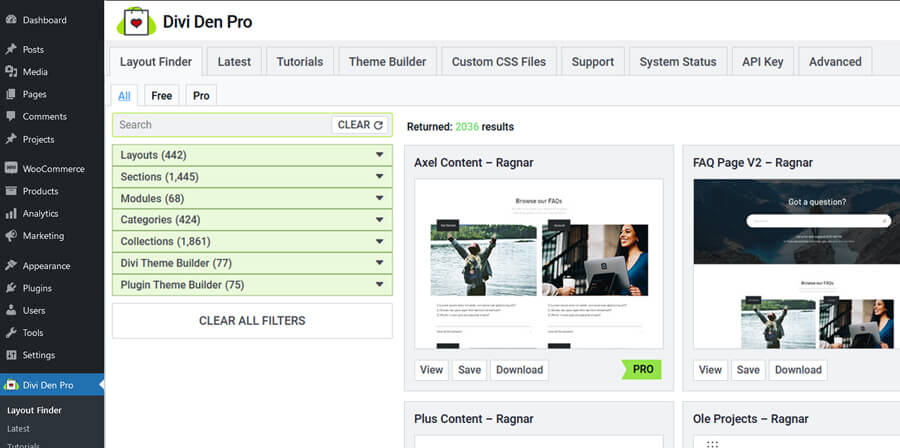Click Download under FAQ Page V2 – Ragnar

(798, 370)
